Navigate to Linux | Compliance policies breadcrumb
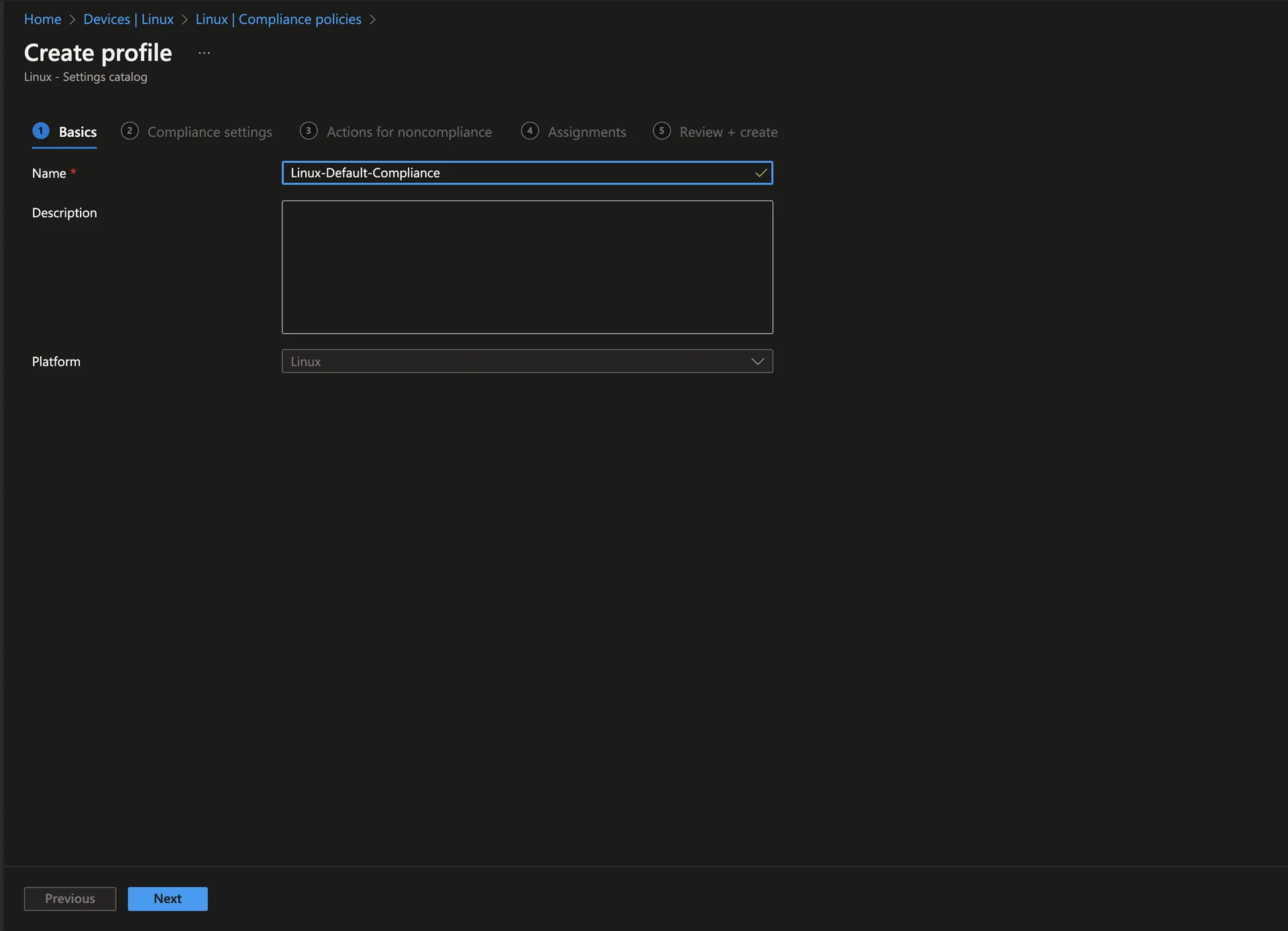Screen dimensions: 1288x931 278,19
